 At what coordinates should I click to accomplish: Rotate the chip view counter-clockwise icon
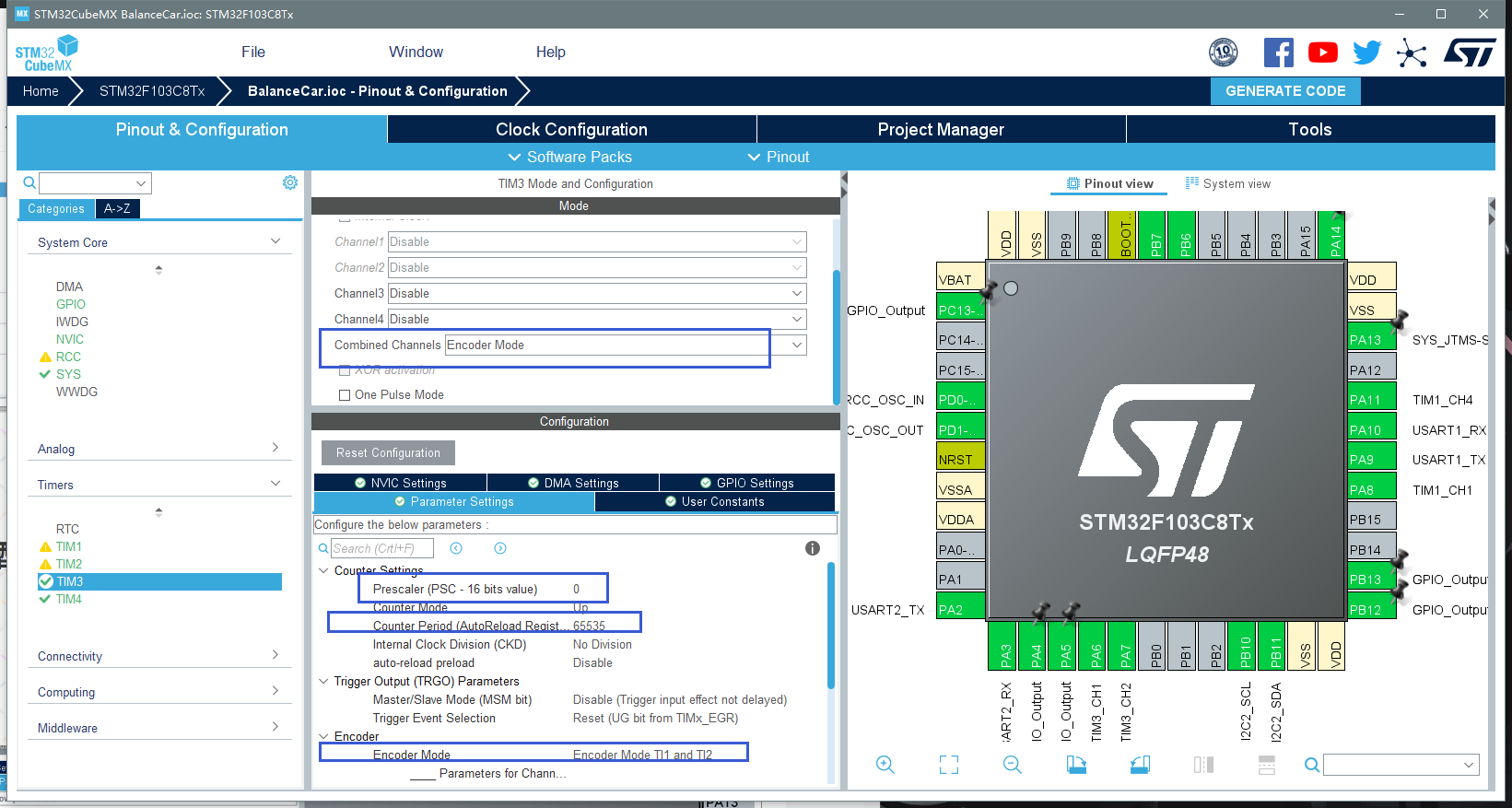1140,765
